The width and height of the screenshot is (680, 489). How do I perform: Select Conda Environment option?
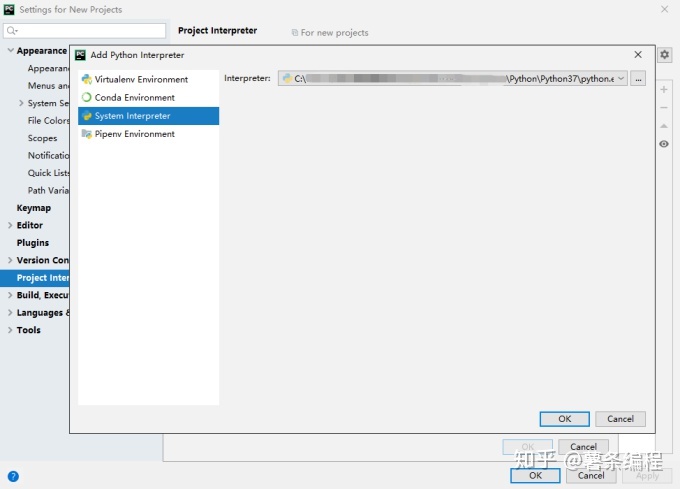click(148, 98)
